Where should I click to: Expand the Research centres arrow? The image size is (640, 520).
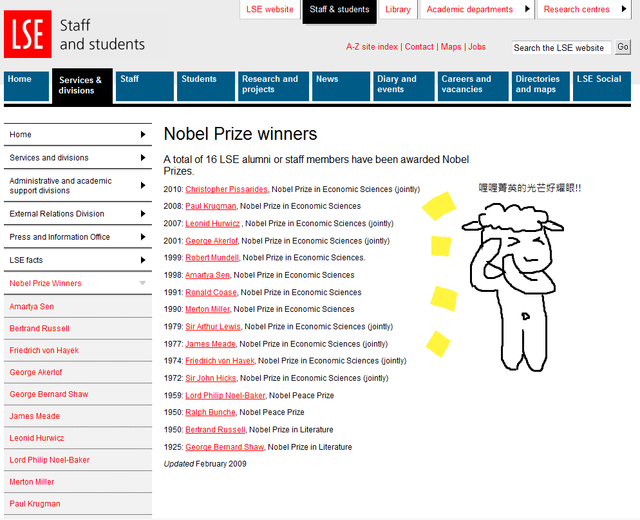[624, 9]
